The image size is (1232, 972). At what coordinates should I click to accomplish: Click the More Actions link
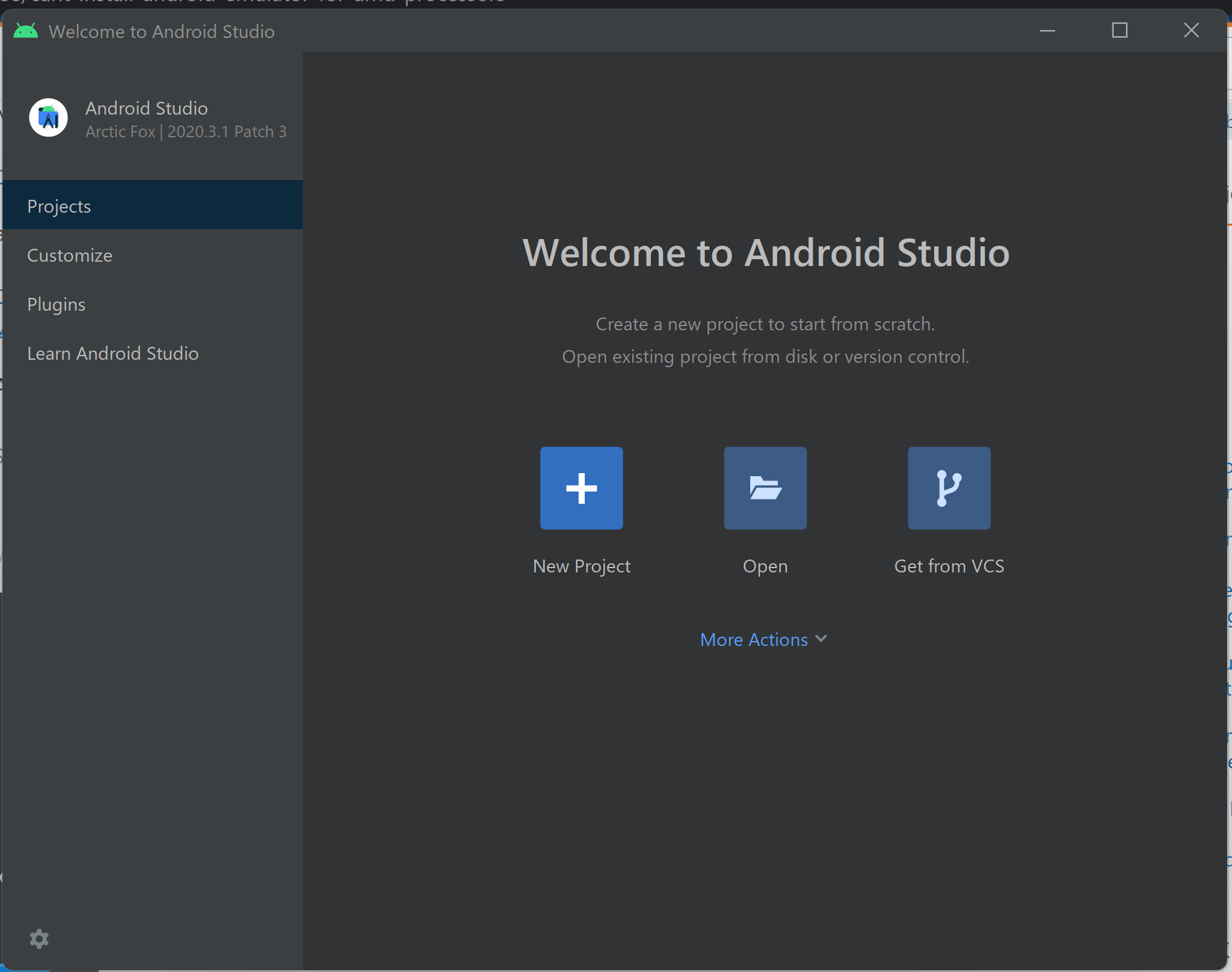click(754, 639)
